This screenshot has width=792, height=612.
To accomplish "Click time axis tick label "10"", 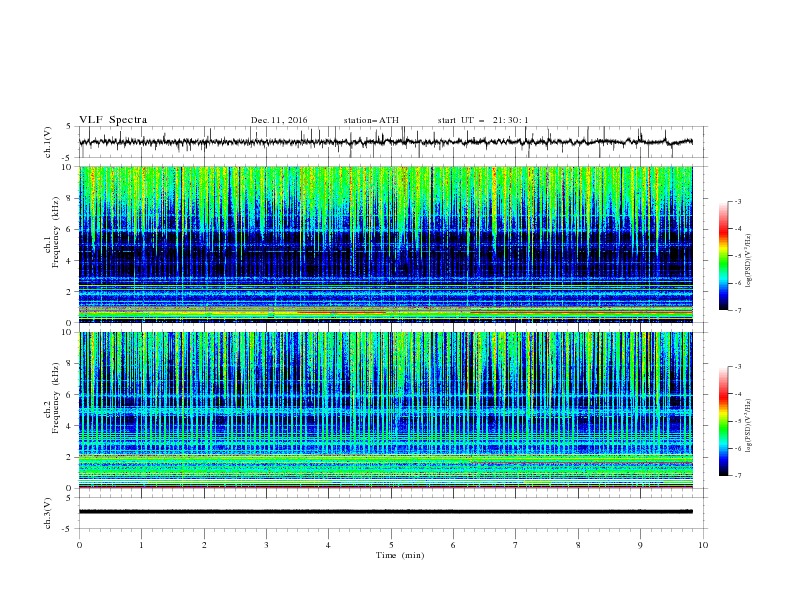I will tap(703, 545).
